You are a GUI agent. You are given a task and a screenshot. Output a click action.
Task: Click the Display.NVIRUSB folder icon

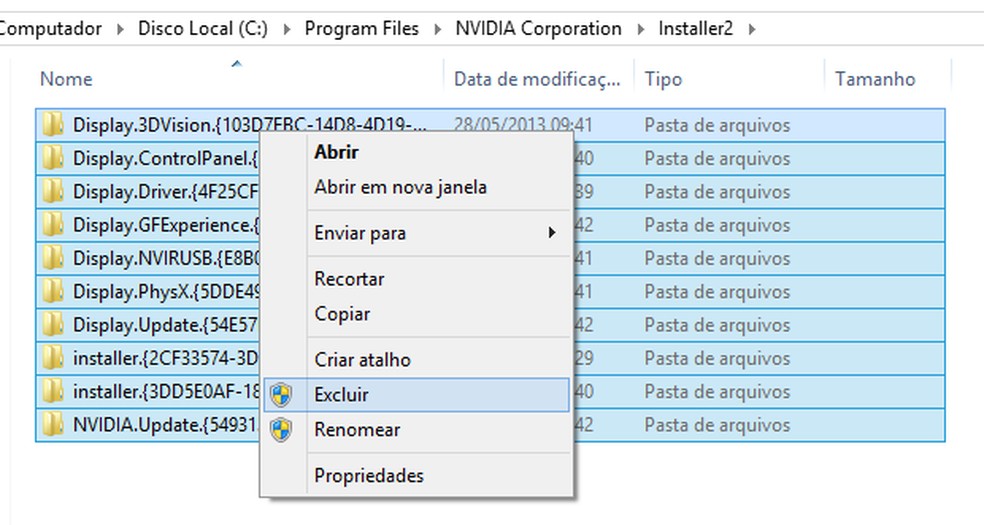pyautogui.click(x=54, y=258)
